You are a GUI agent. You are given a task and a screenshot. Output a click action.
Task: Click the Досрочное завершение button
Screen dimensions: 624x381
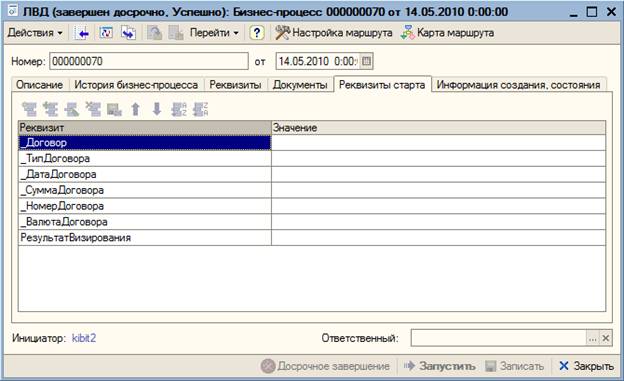click(325, 366)
